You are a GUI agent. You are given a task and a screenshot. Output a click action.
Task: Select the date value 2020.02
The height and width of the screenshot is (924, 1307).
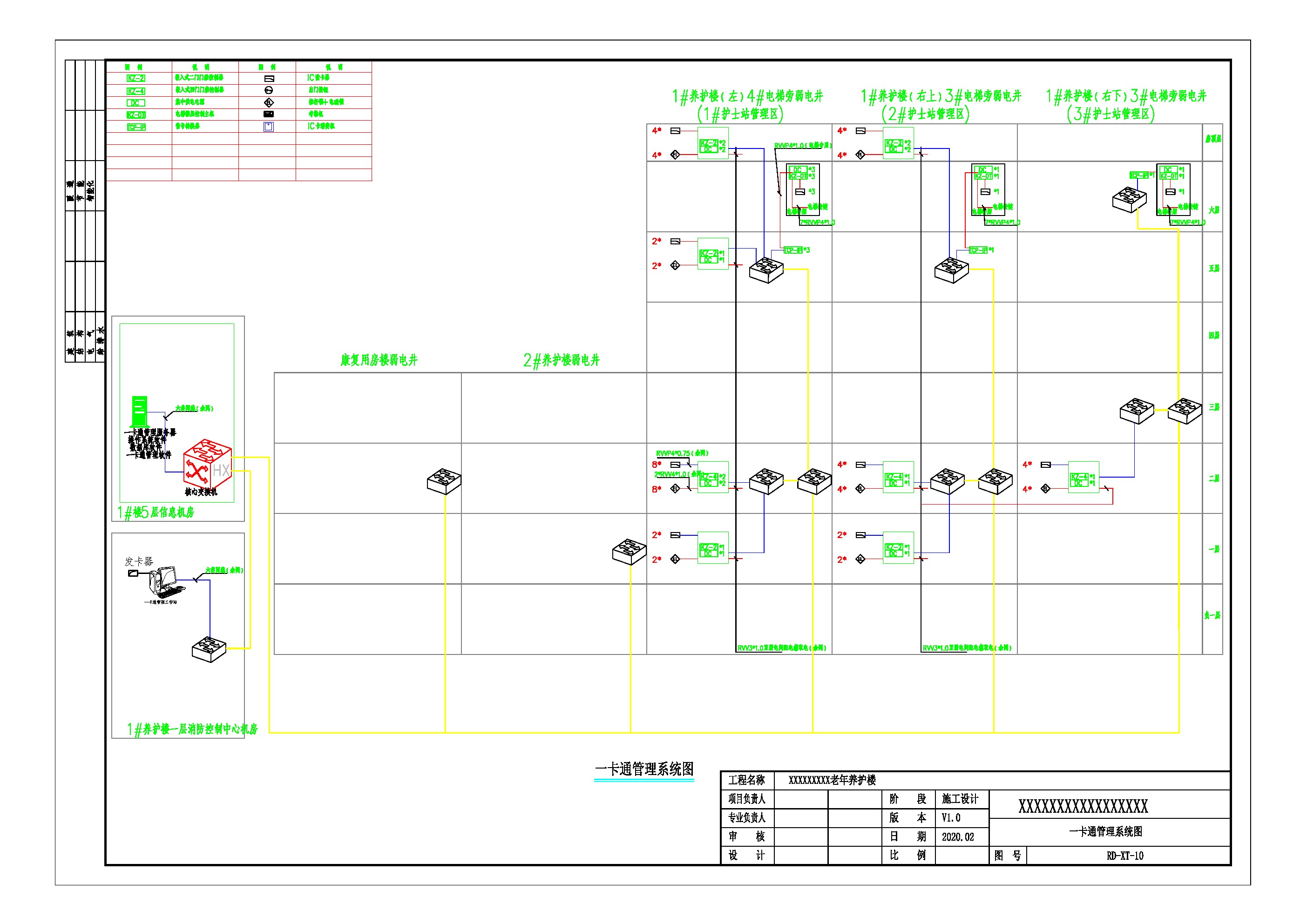[957, 837]
